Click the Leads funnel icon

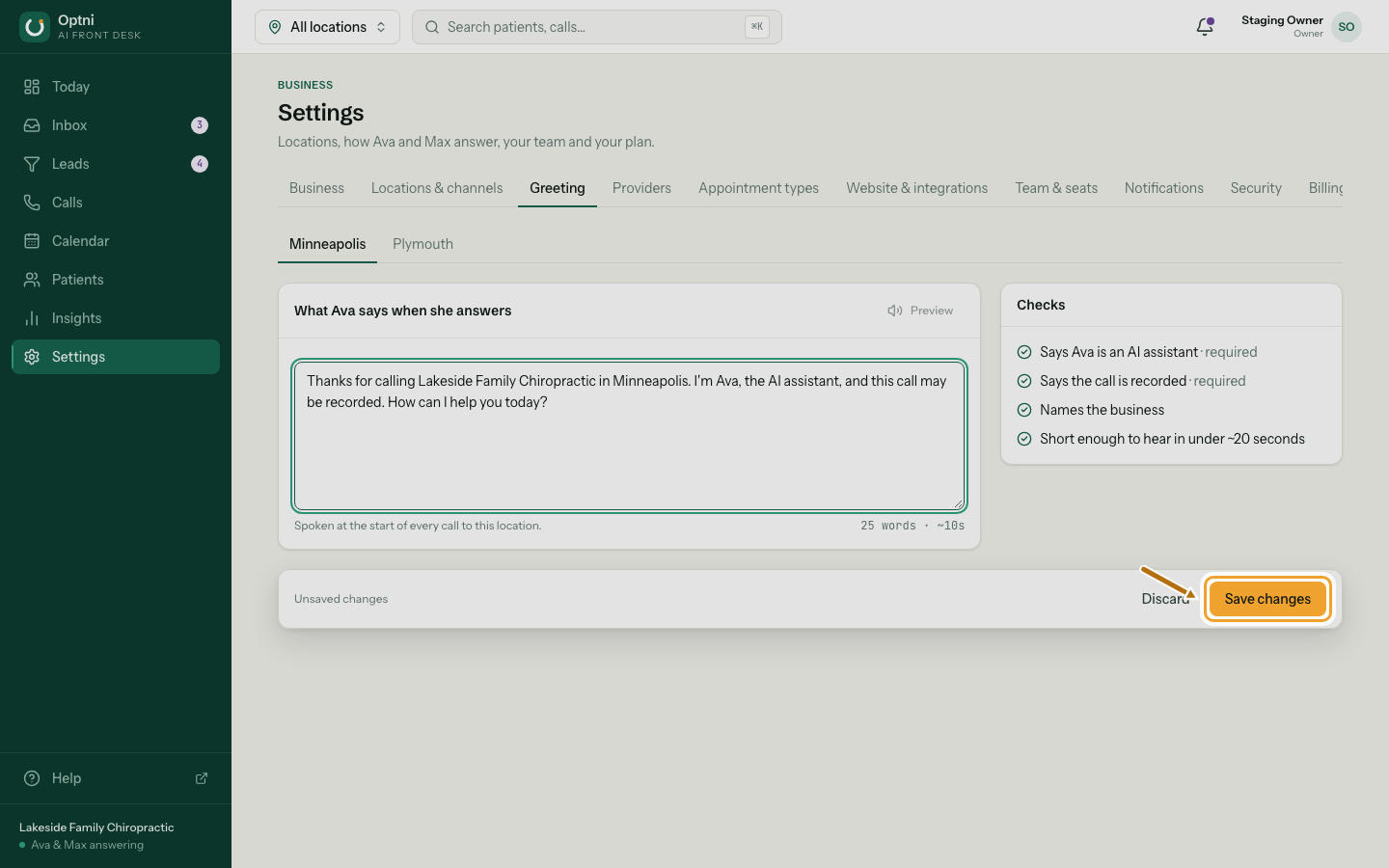pos(32,164)
